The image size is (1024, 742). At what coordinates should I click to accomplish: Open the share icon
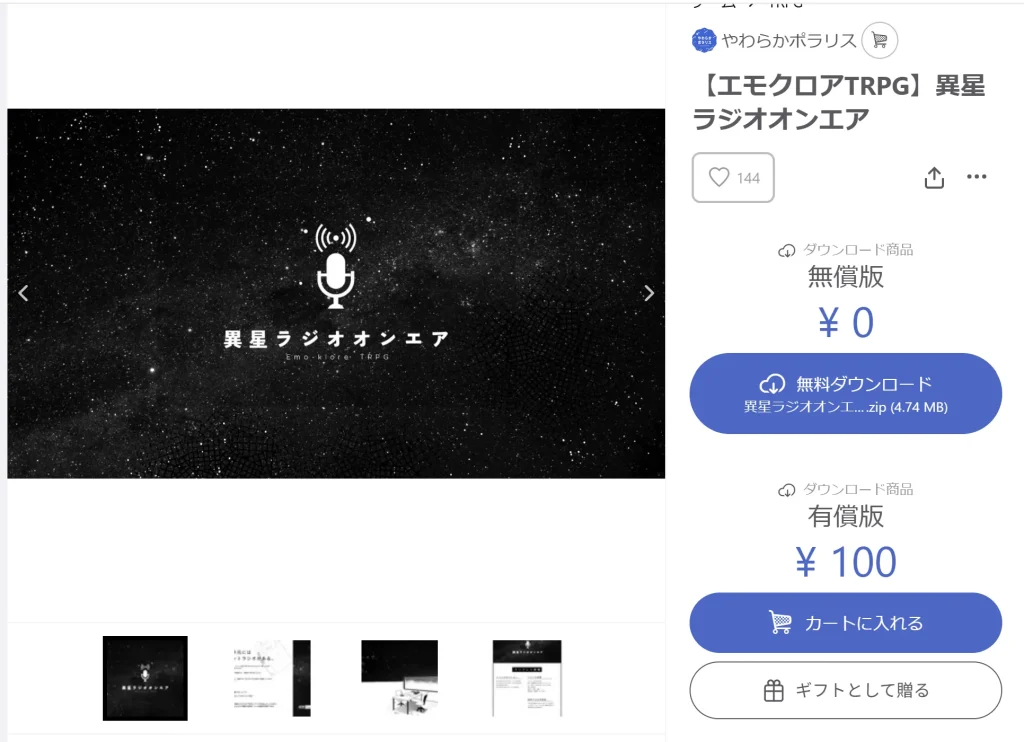coord(935,178)
